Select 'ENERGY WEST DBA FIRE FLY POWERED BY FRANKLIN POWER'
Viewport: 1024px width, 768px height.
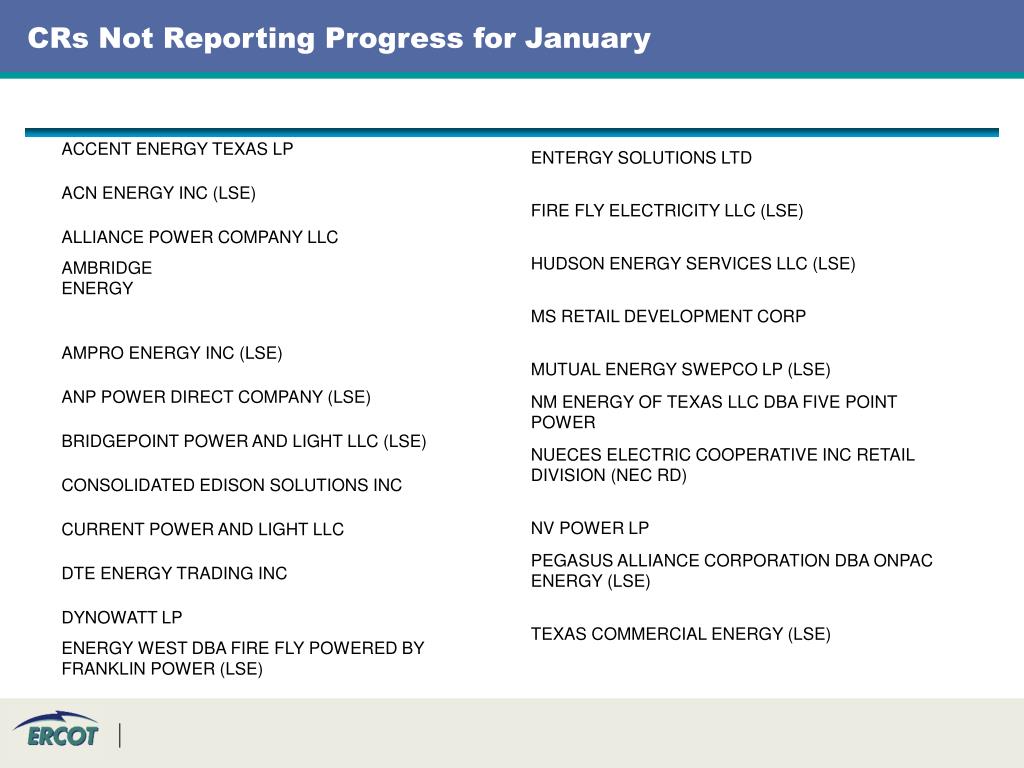coord(243,658)
